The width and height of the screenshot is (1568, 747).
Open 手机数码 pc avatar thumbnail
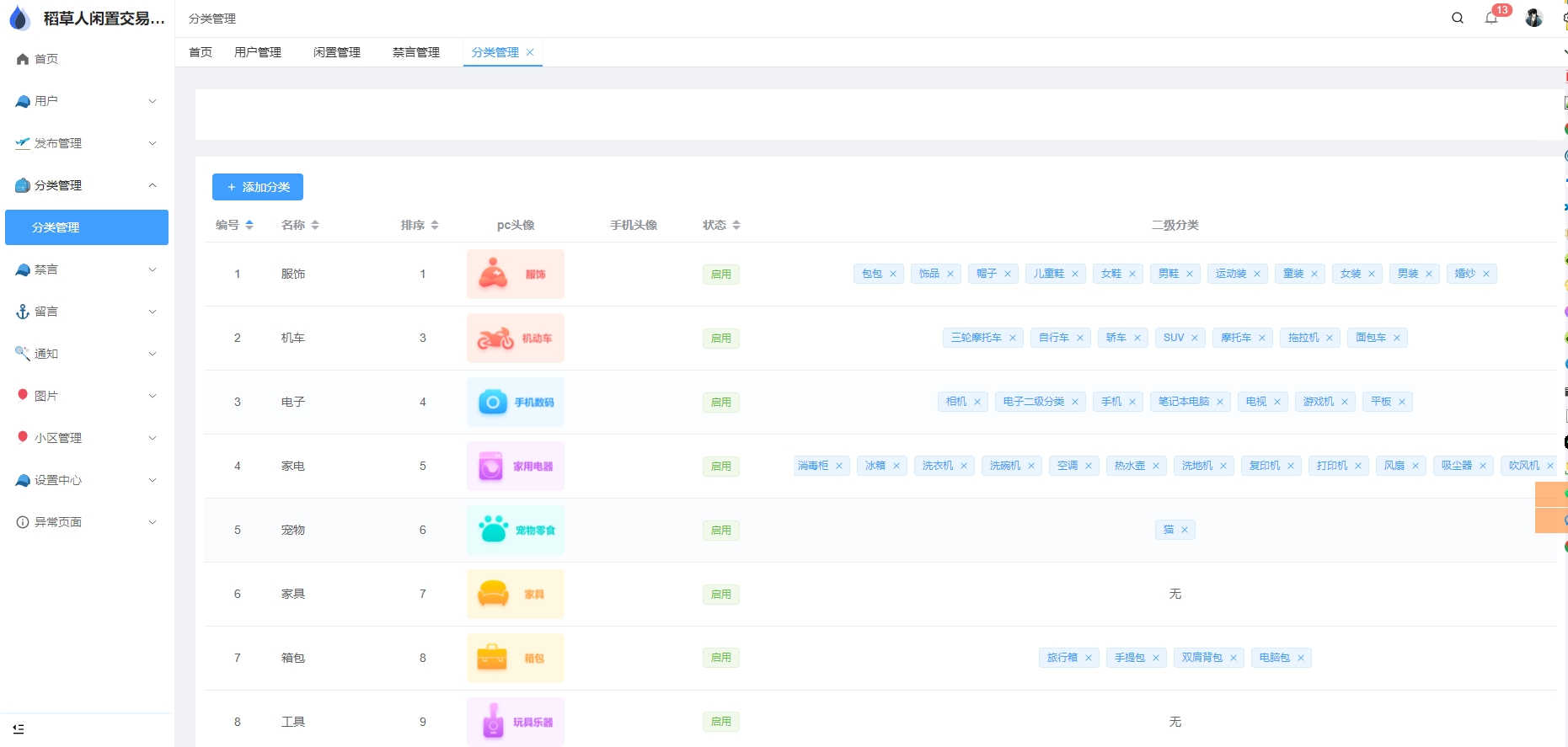(x=516, y=402)
